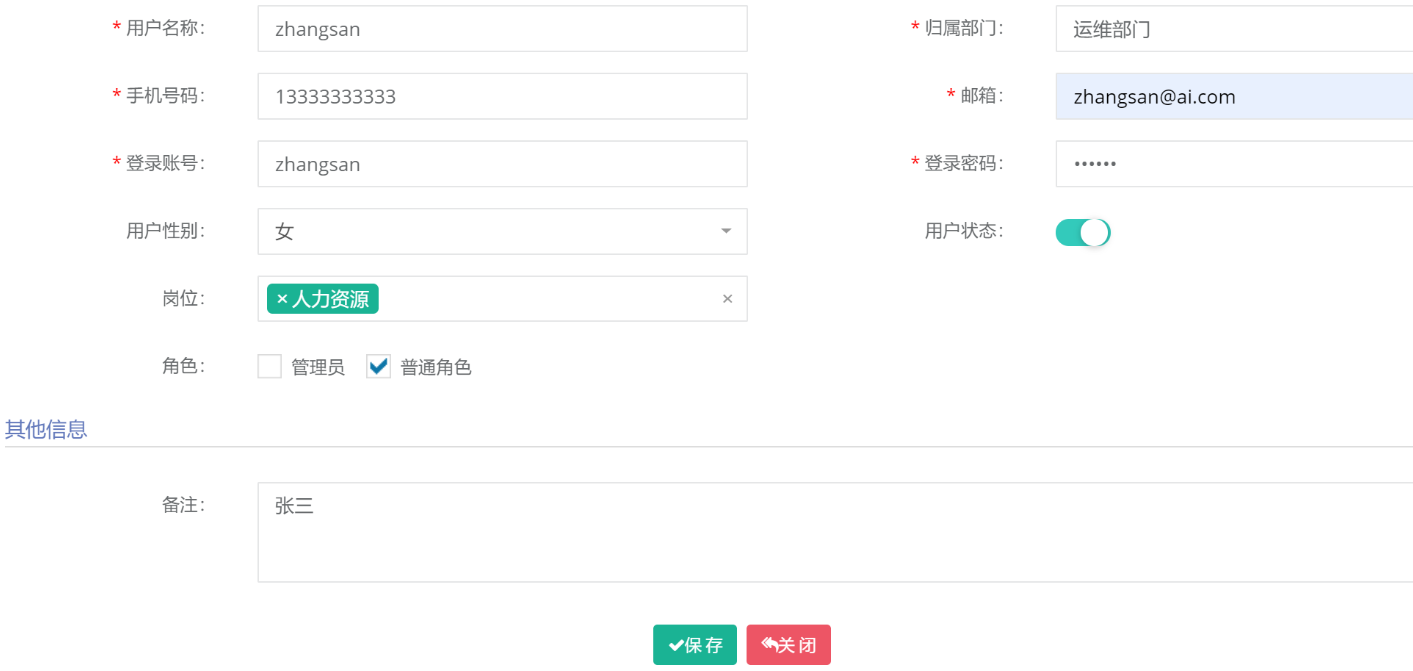
Task: Click the 登录账号 input field
Action: point(500,163)
